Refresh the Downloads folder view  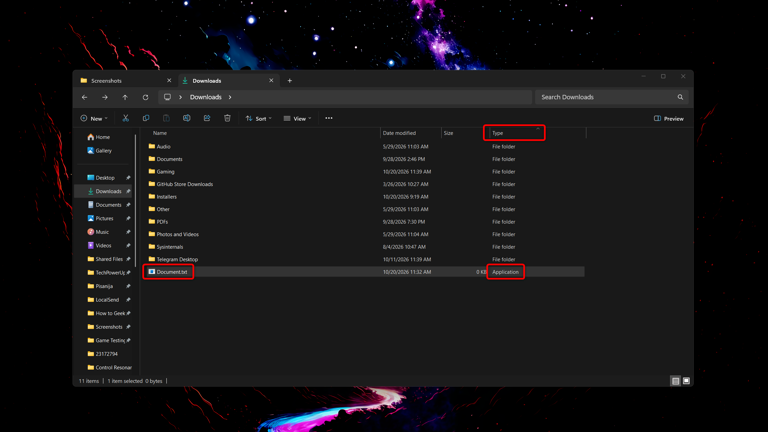tap(145, 97)
